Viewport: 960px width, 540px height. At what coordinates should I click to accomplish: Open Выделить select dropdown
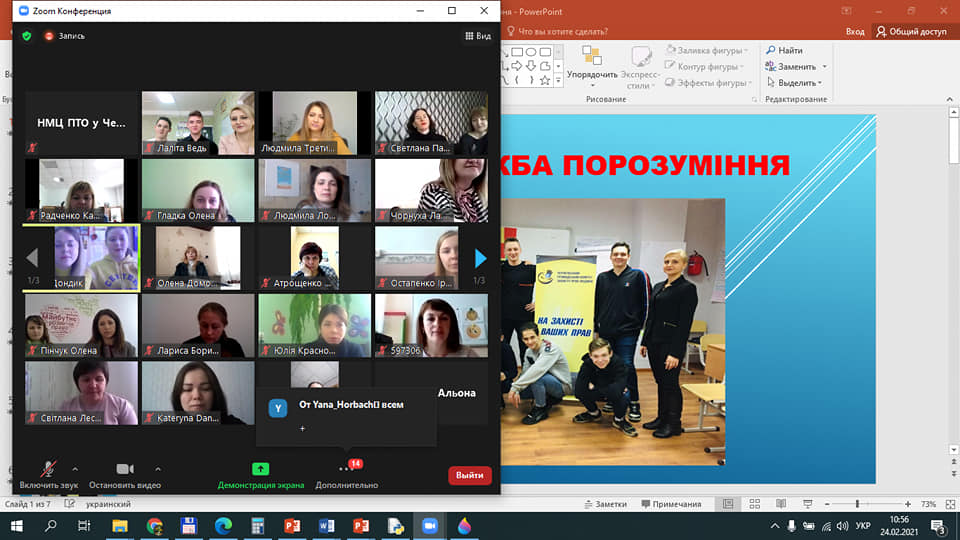click(x=793, y=83)
